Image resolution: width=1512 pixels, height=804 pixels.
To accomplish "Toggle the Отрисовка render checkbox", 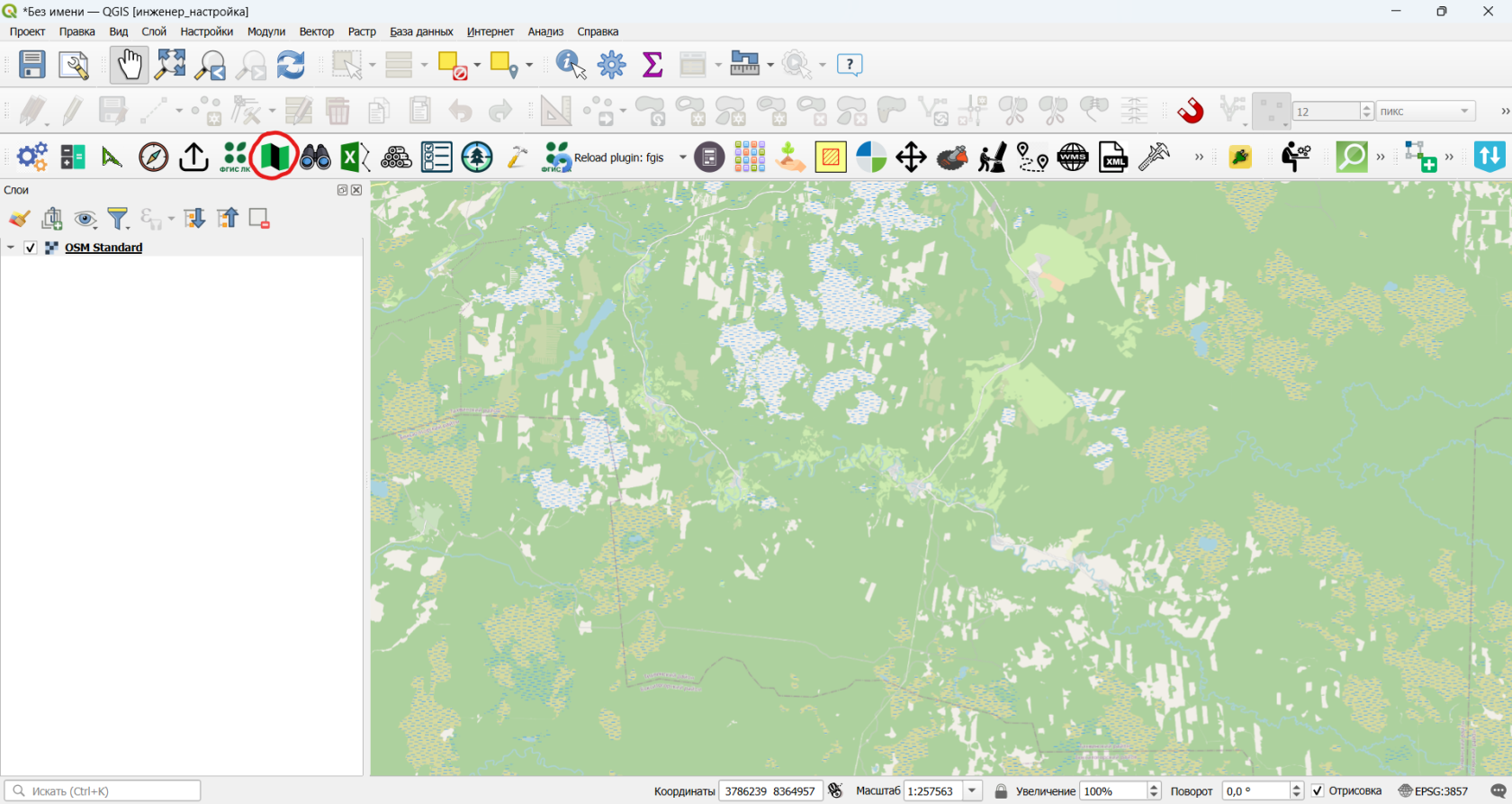I will tap(1318, 790).
